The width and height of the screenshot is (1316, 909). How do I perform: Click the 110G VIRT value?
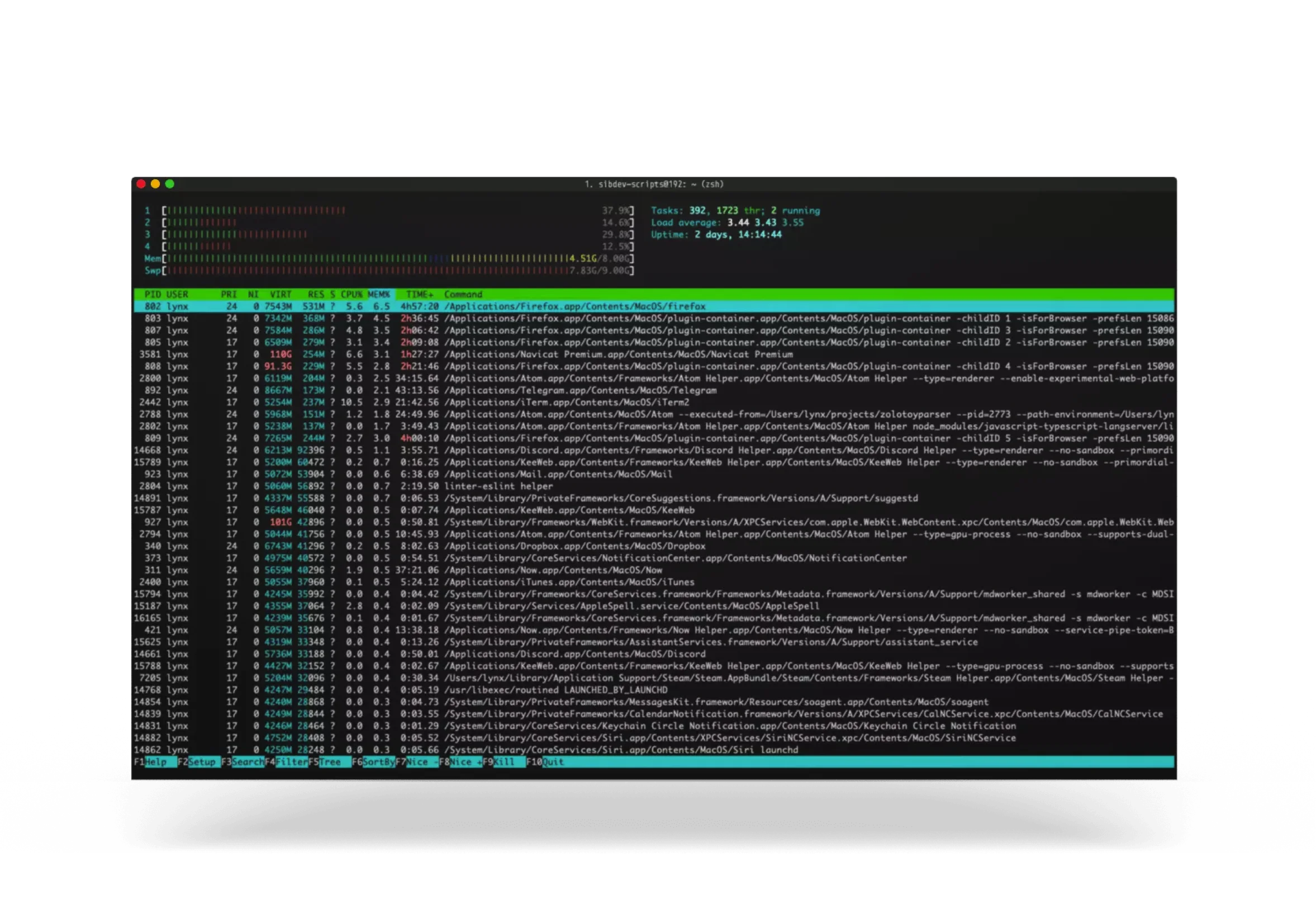point(281,354)
